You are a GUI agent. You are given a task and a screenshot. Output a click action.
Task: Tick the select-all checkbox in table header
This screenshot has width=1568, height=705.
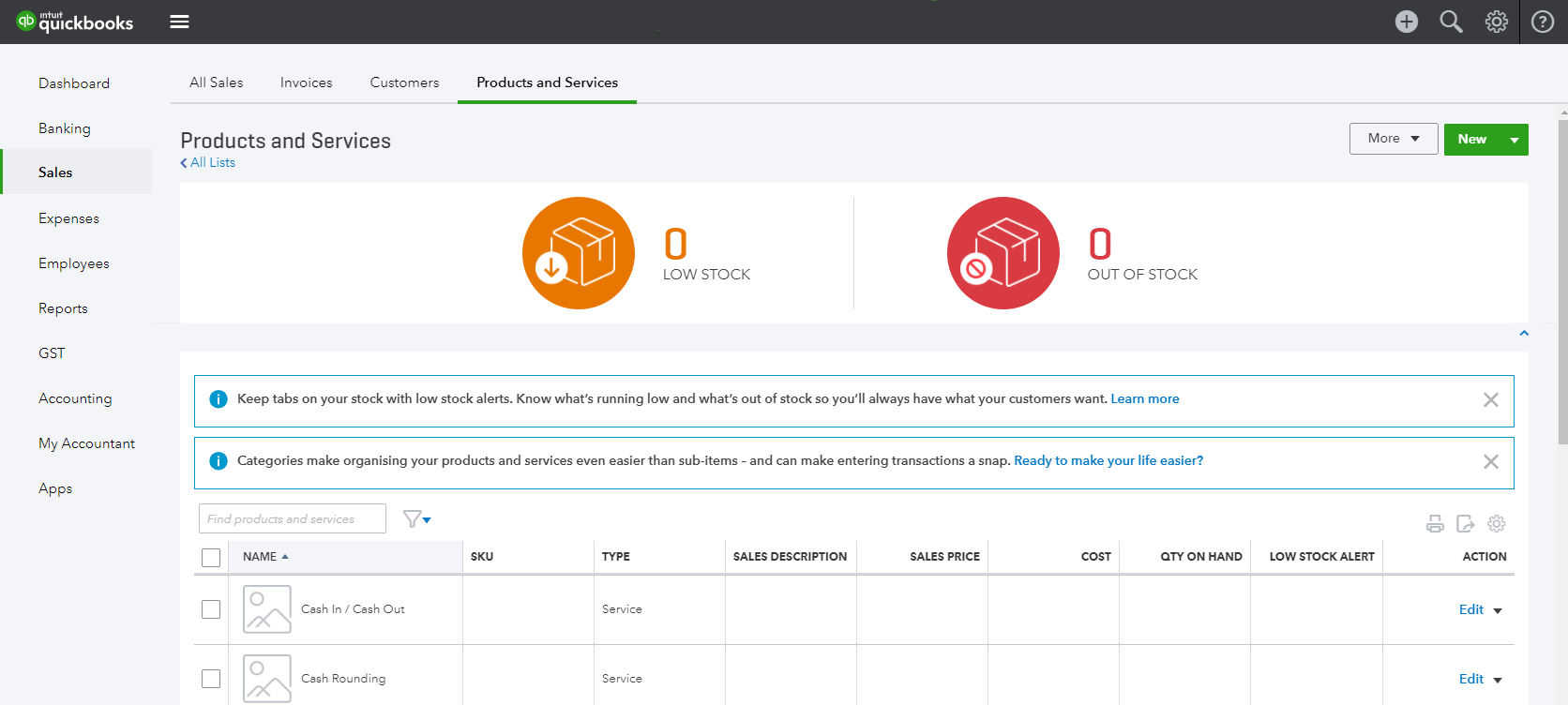pyautogui.click(x=211, y=558)
